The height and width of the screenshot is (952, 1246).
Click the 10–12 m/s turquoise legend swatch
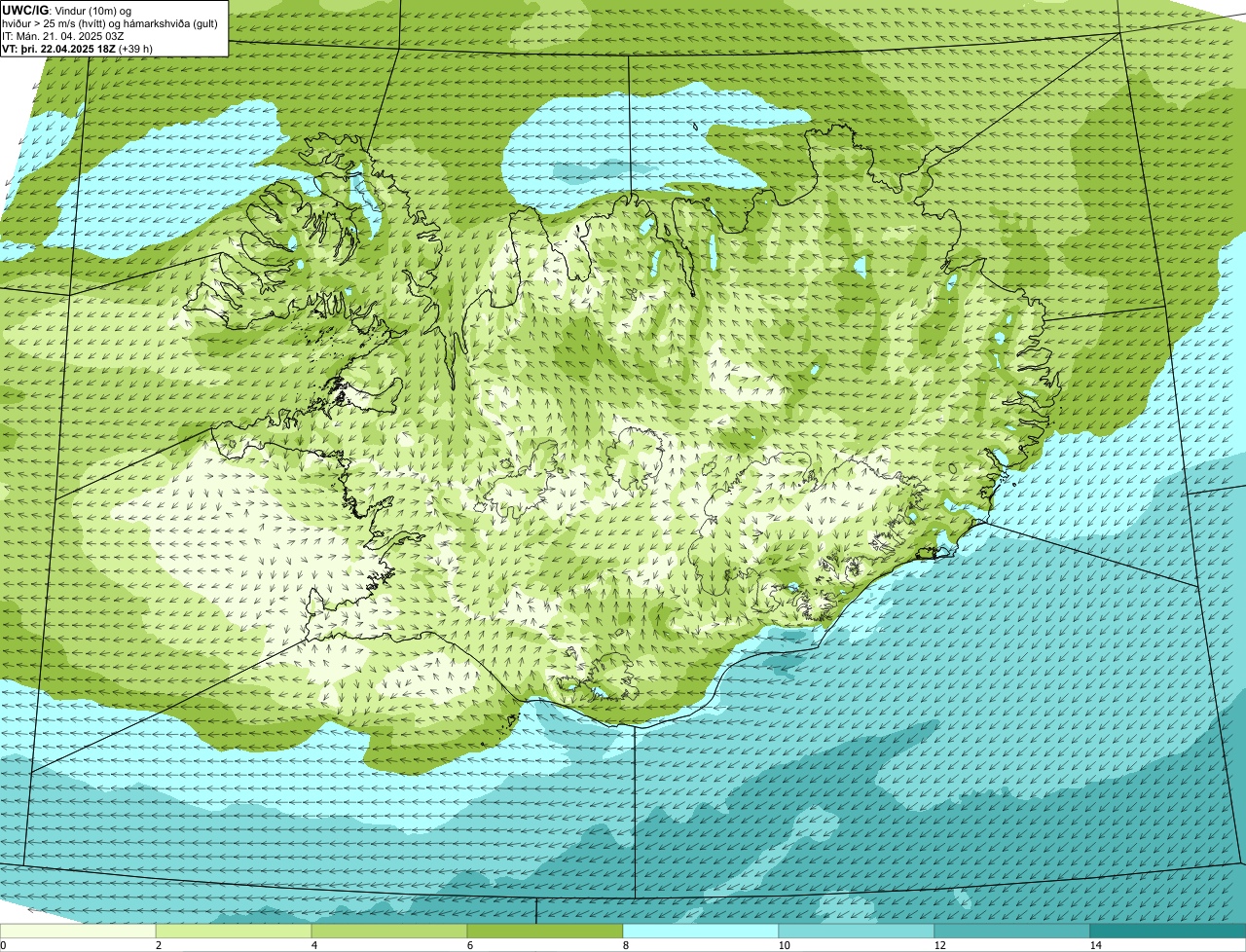(x=857, y=932)
